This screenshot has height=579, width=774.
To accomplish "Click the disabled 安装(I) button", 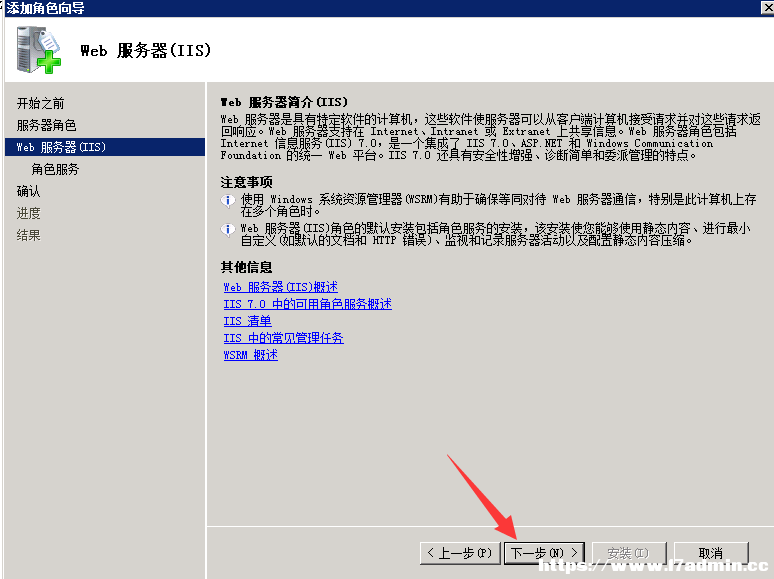I will point(628,553).
